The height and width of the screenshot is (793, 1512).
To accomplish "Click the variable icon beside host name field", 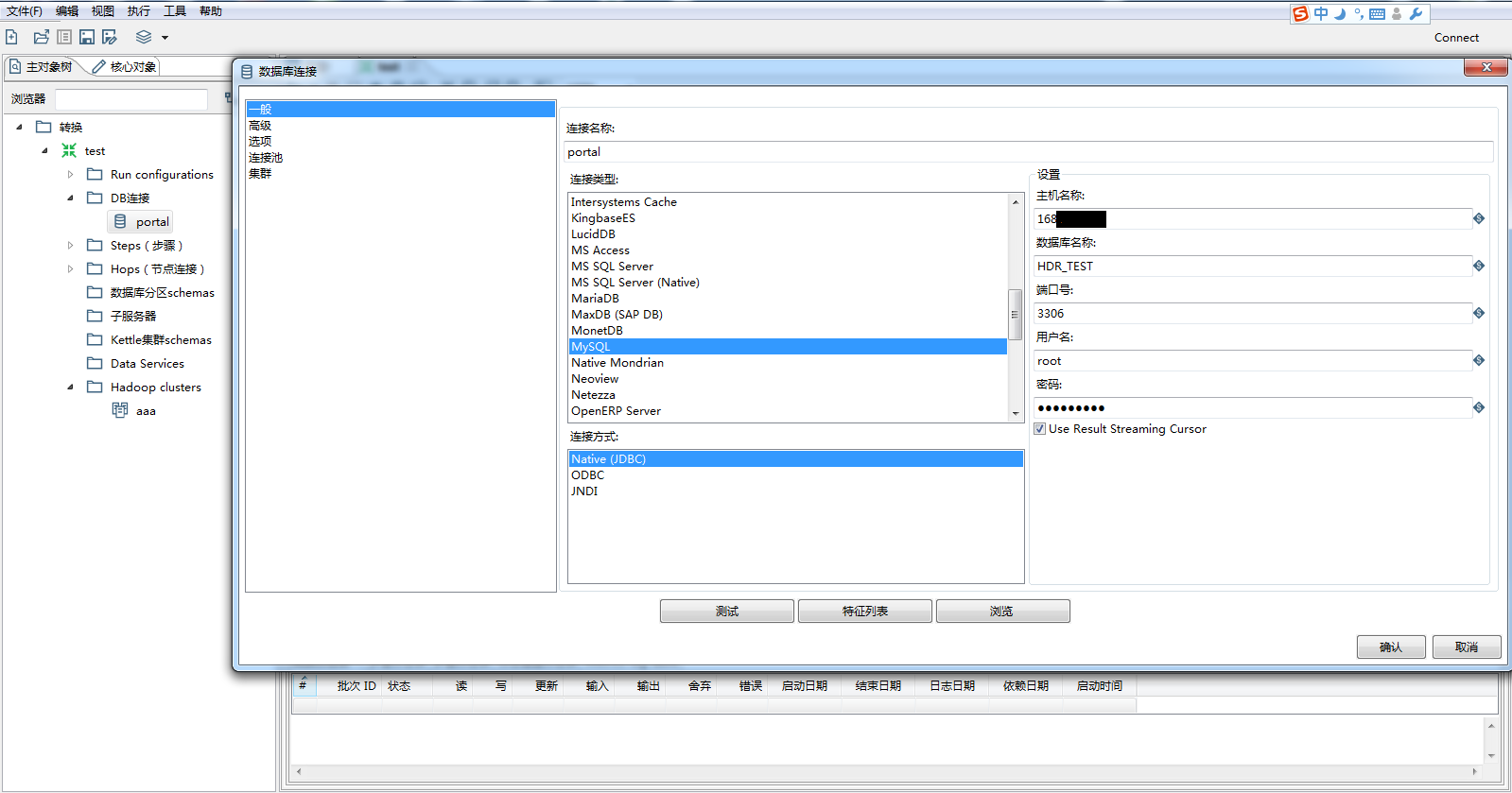I will point(1479,218).
